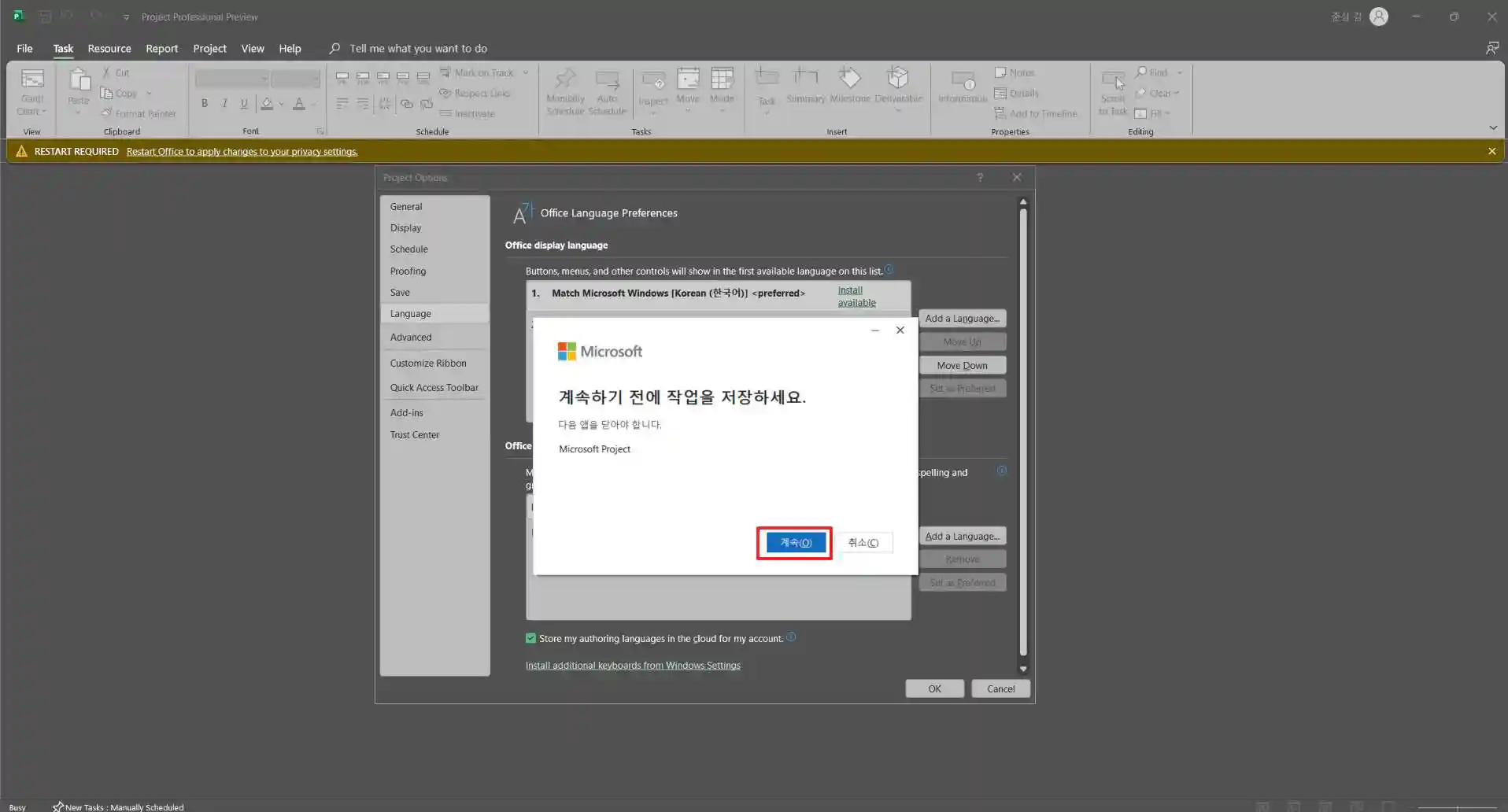Click the Milestone insert icon
The image size is (1508, 812).
[x=849, y=77]
